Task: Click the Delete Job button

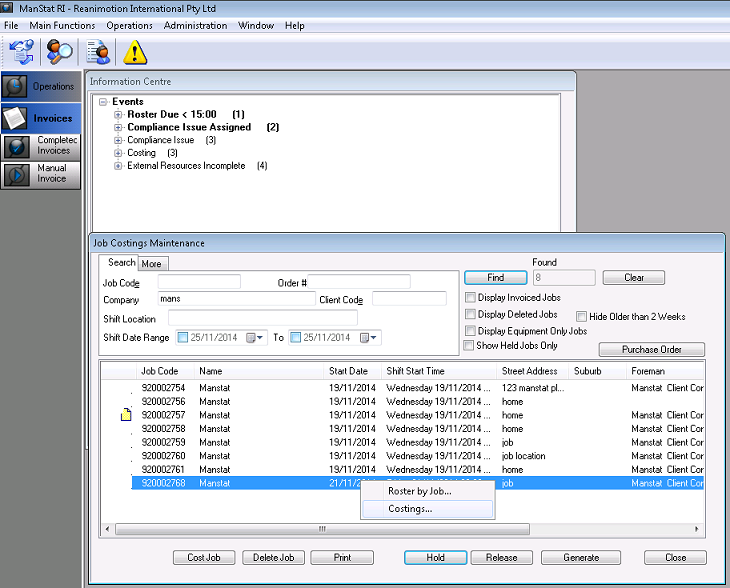Action: click(273, 557)
